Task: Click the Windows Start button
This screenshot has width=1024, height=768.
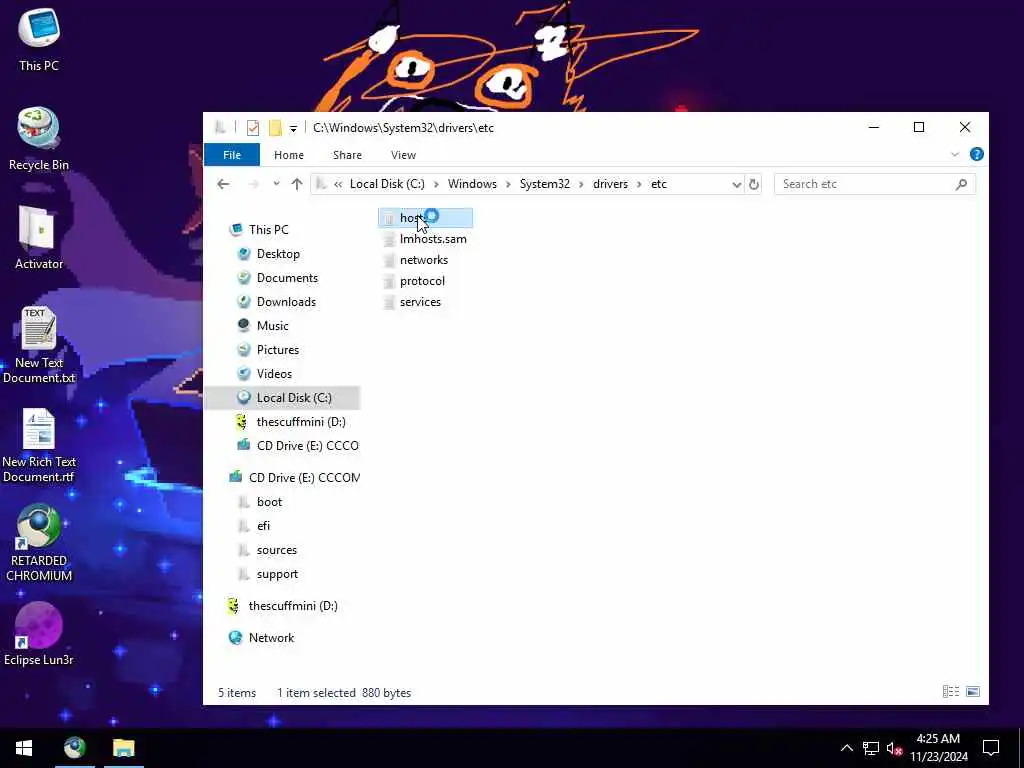Action: tap(24, 748)
